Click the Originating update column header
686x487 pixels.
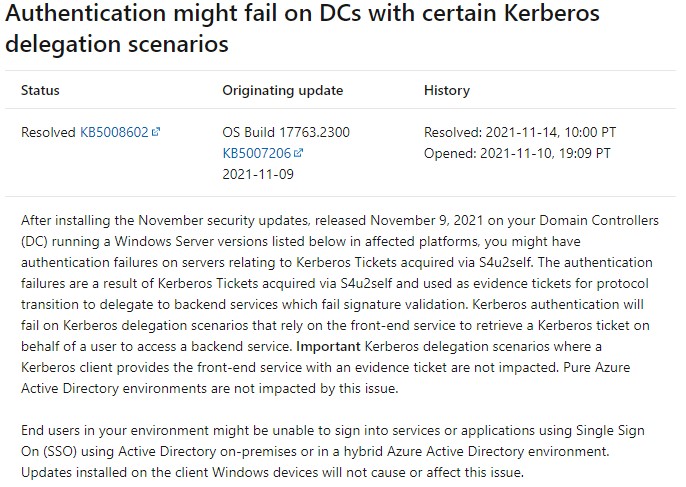click(283, 90)
